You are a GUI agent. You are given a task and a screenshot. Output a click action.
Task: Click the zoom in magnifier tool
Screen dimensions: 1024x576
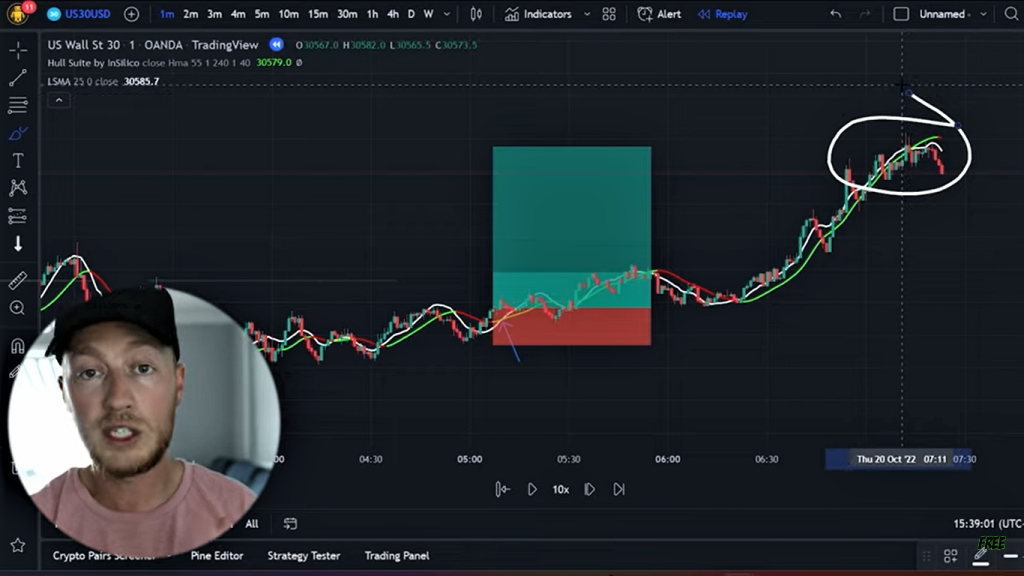[18, 308]
